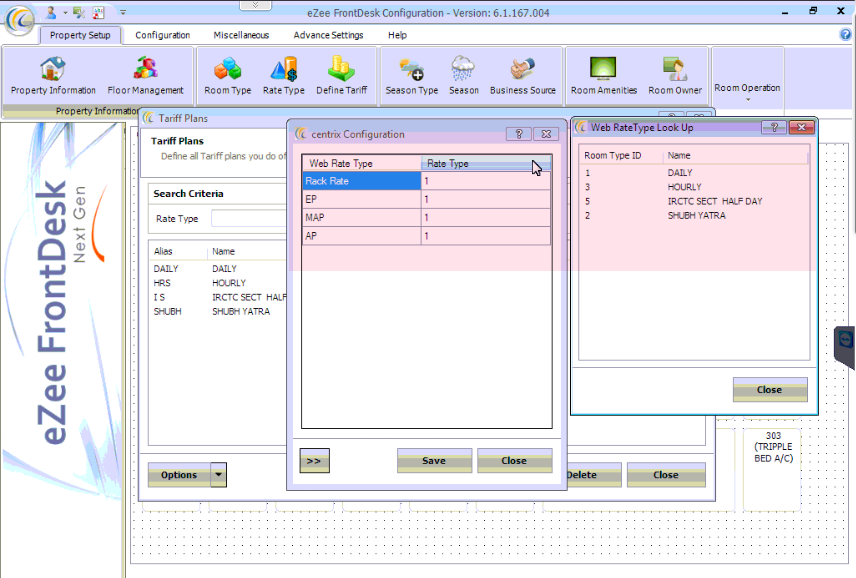Close centrix Configuration dialog via X
This screenshot has width=856, height=578.
(546, 134)
